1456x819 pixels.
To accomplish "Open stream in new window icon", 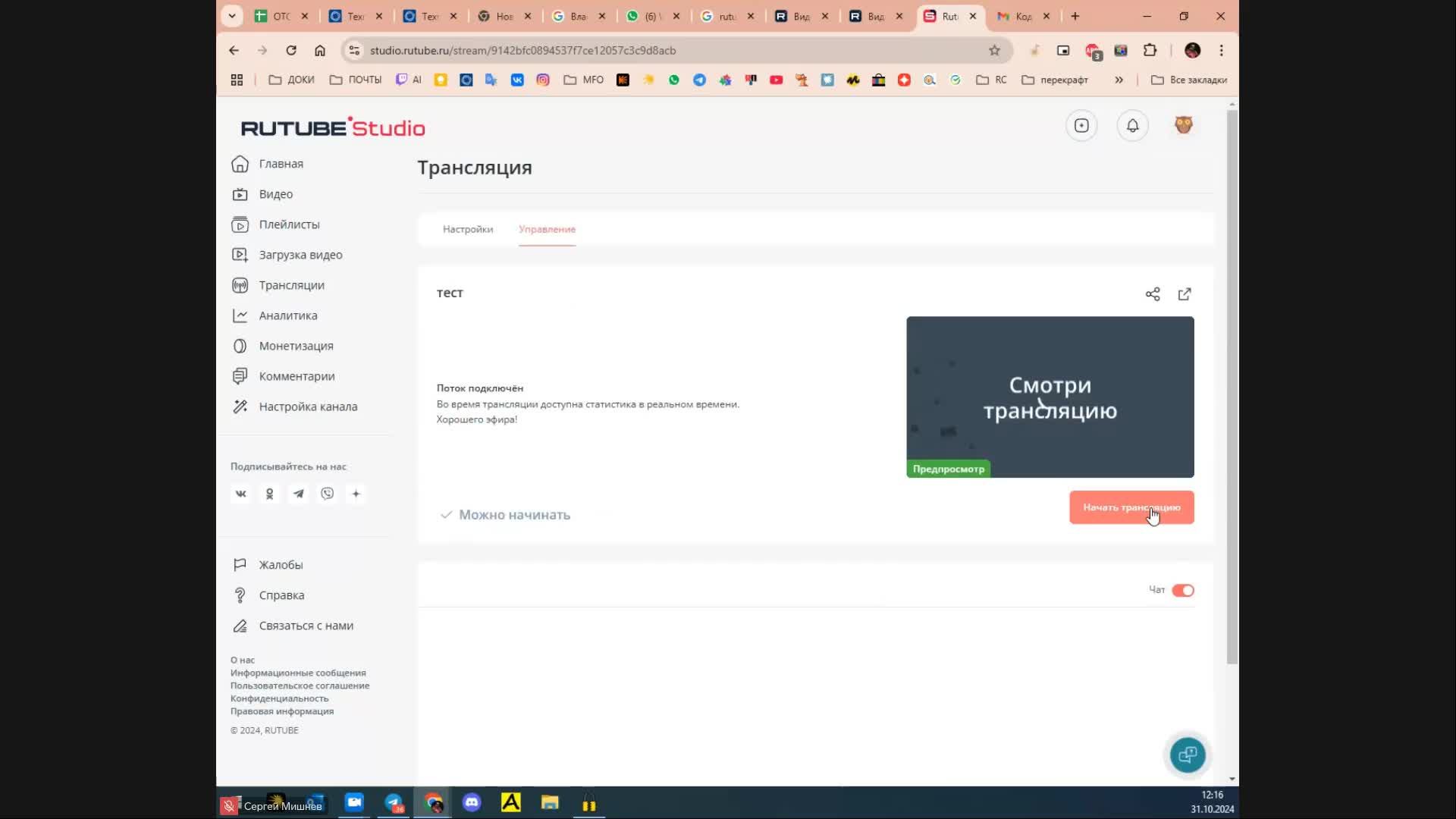I will (x=1185, y=294).
